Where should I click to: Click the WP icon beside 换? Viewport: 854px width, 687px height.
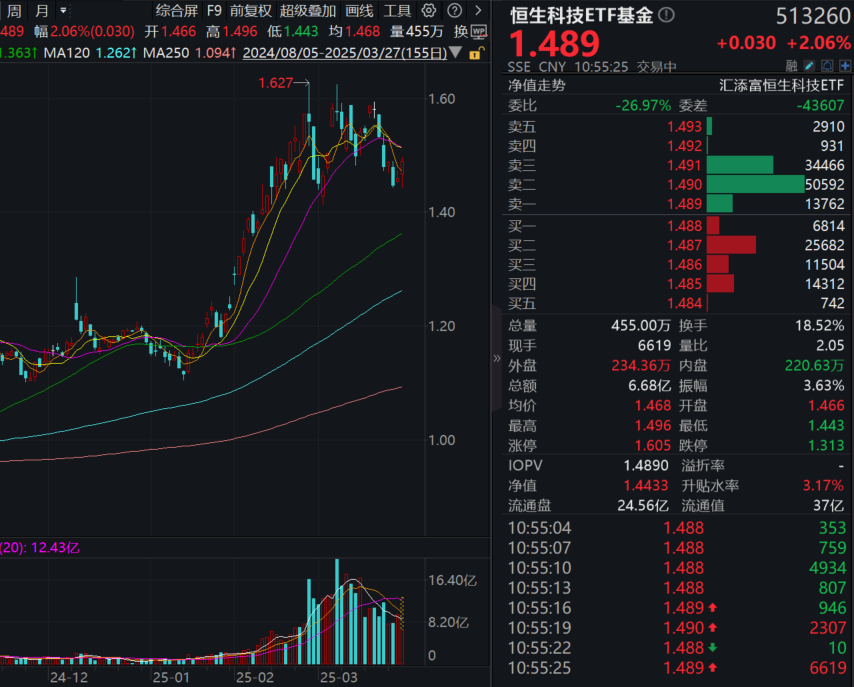tap(480, 32)
